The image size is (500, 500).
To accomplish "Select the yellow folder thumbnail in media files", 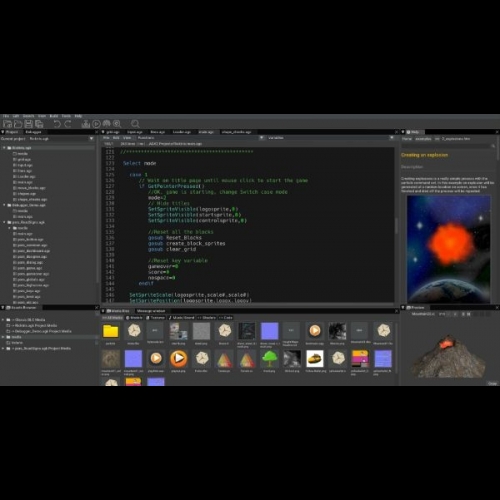I will tap(111, 331).
